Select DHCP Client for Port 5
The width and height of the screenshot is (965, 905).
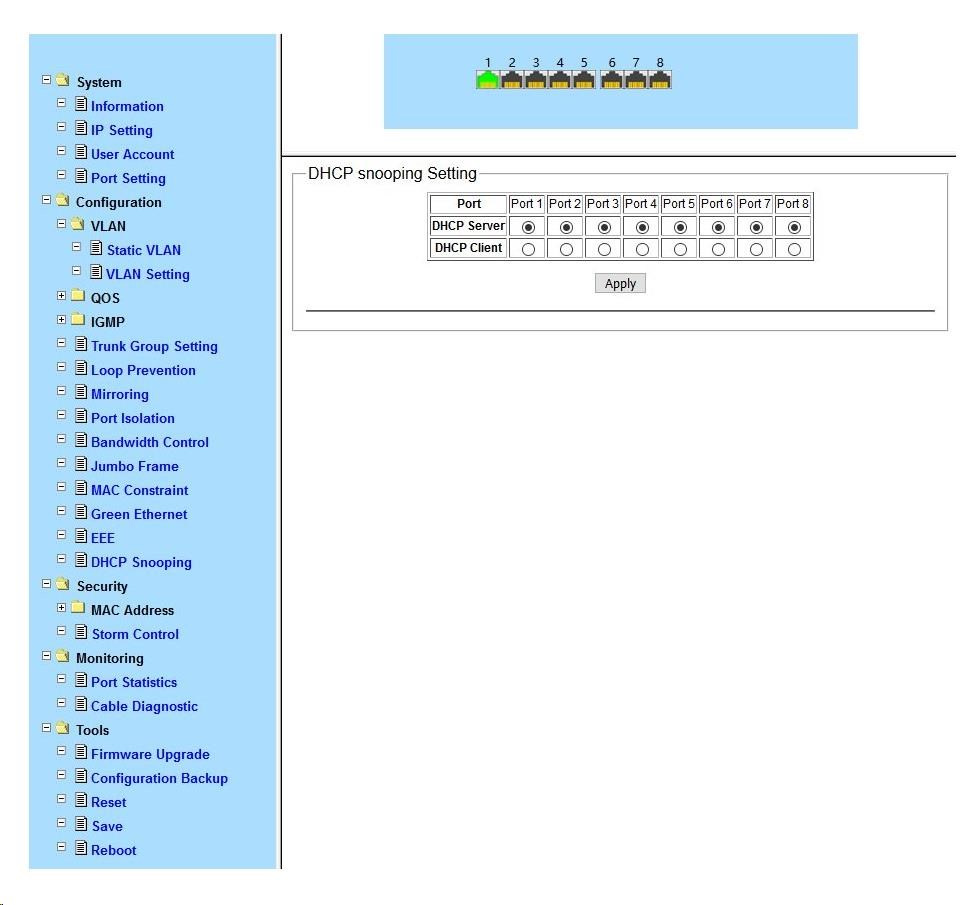coord(680,249)
